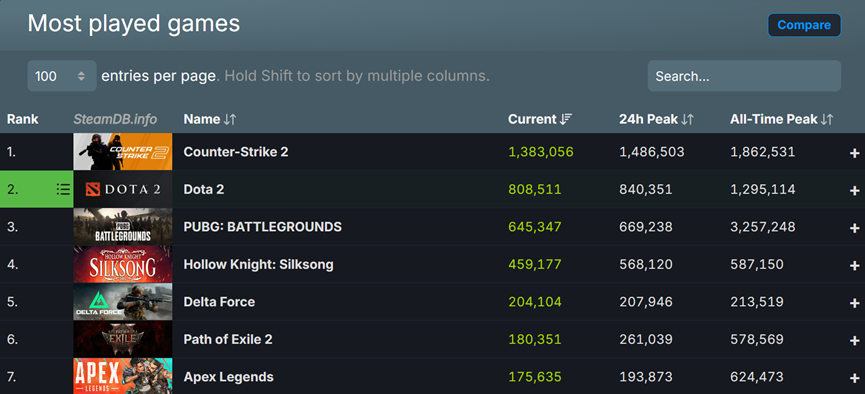Sort by 24h Peak column

[x=656, y=119]
